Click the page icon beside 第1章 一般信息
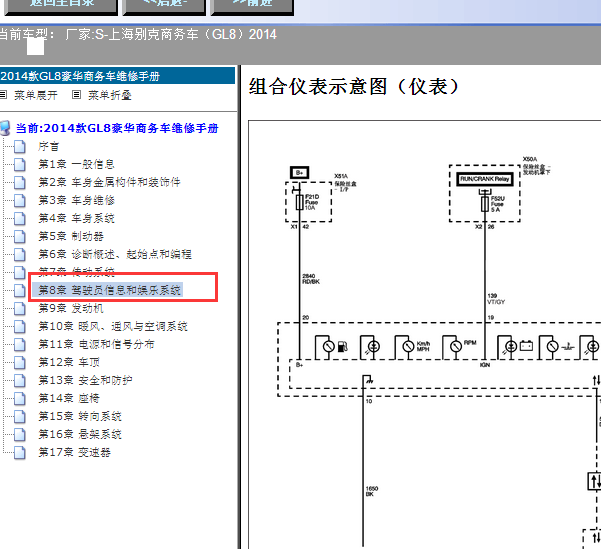 pos(20,164)
